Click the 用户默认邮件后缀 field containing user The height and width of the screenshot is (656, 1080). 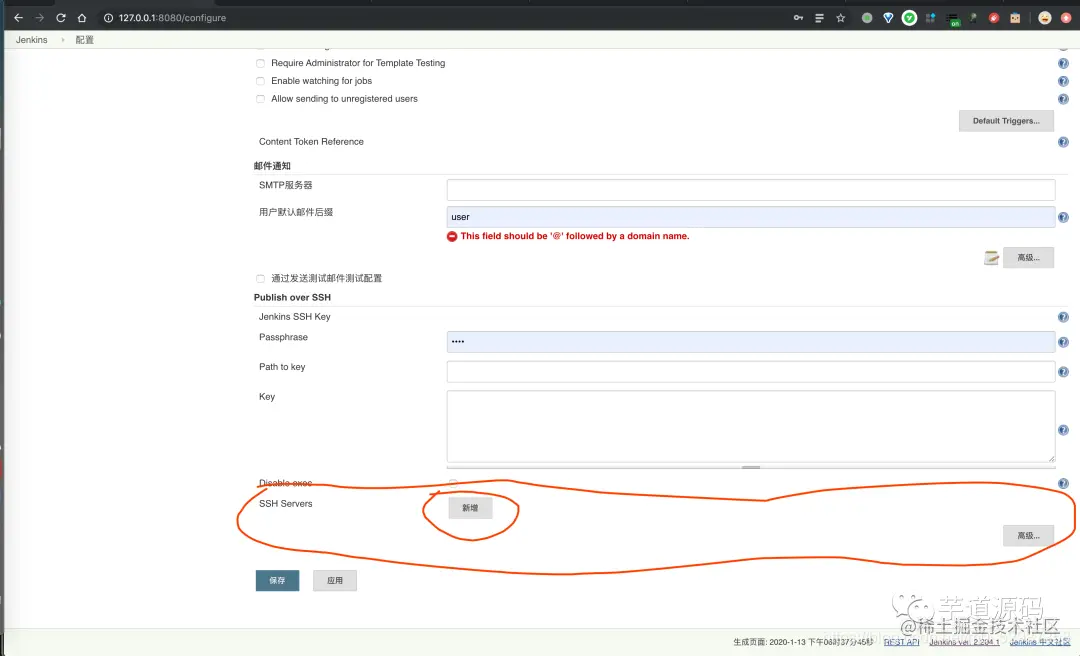(751, 217)
